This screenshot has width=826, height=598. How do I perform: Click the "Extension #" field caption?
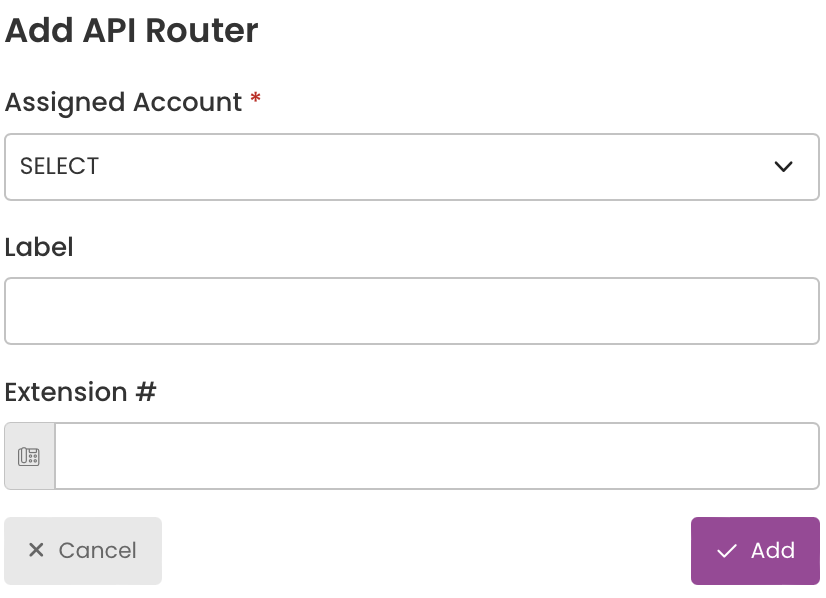[x=81, y=391]
